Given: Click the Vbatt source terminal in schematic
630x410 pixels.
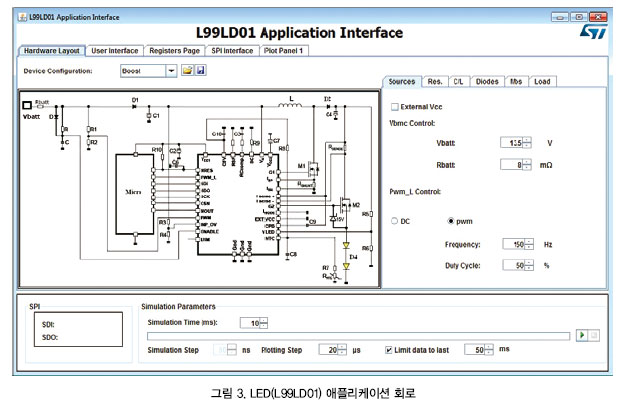Looking at the screenshot, I should click(x=27, y=105).
